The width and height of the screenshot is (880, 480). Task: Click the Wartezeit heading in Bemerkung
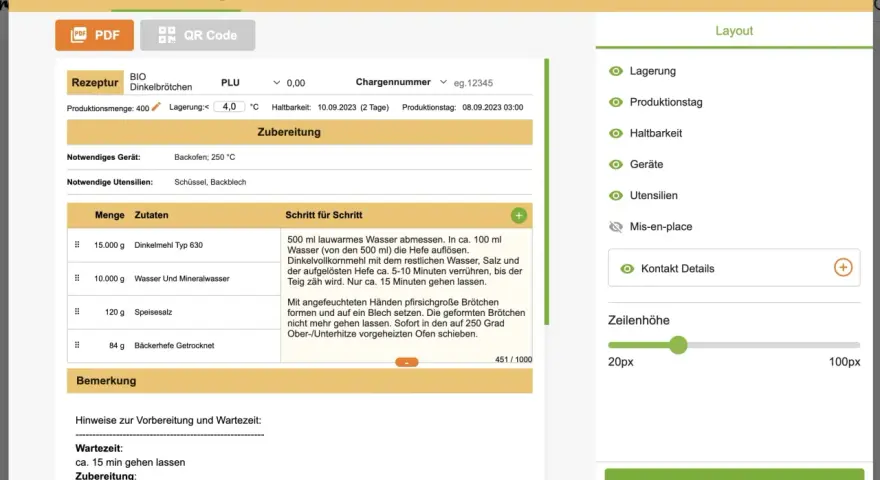(99, 448)
